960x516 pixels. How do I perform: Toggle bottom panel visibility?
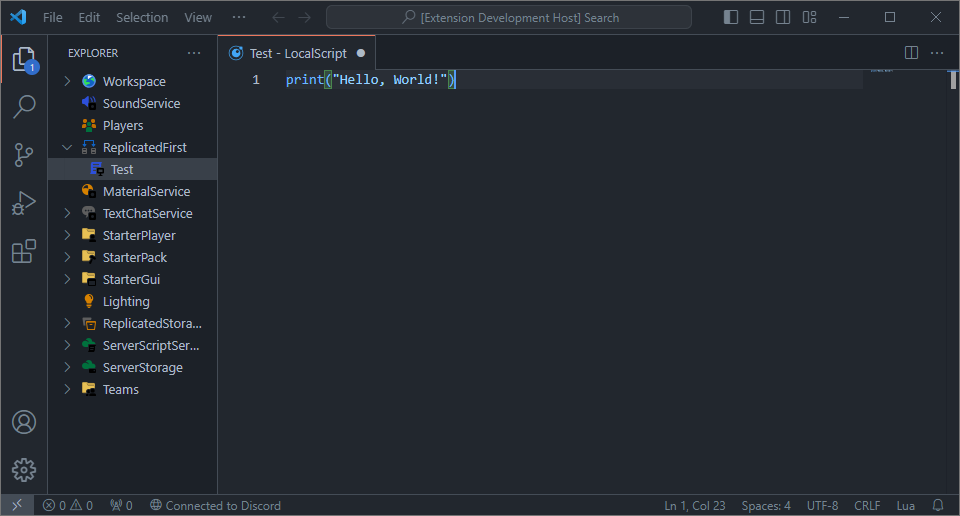tap(757, 17)
